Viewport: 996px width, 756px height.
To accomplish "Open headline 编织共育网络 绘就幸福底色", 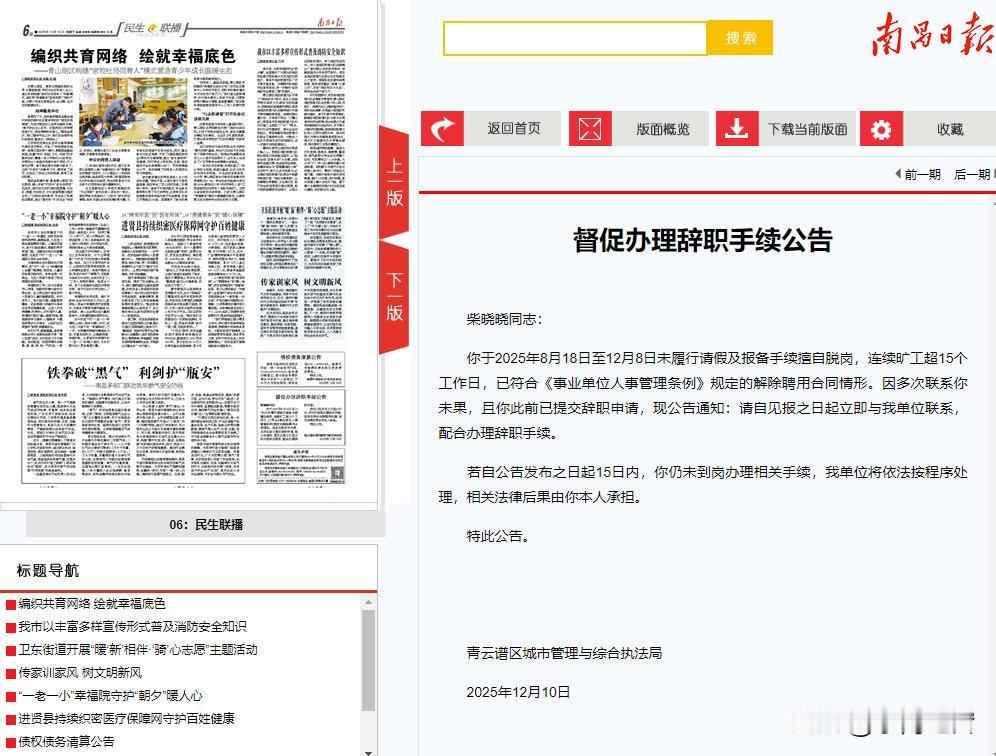I will tap(90, 607).
